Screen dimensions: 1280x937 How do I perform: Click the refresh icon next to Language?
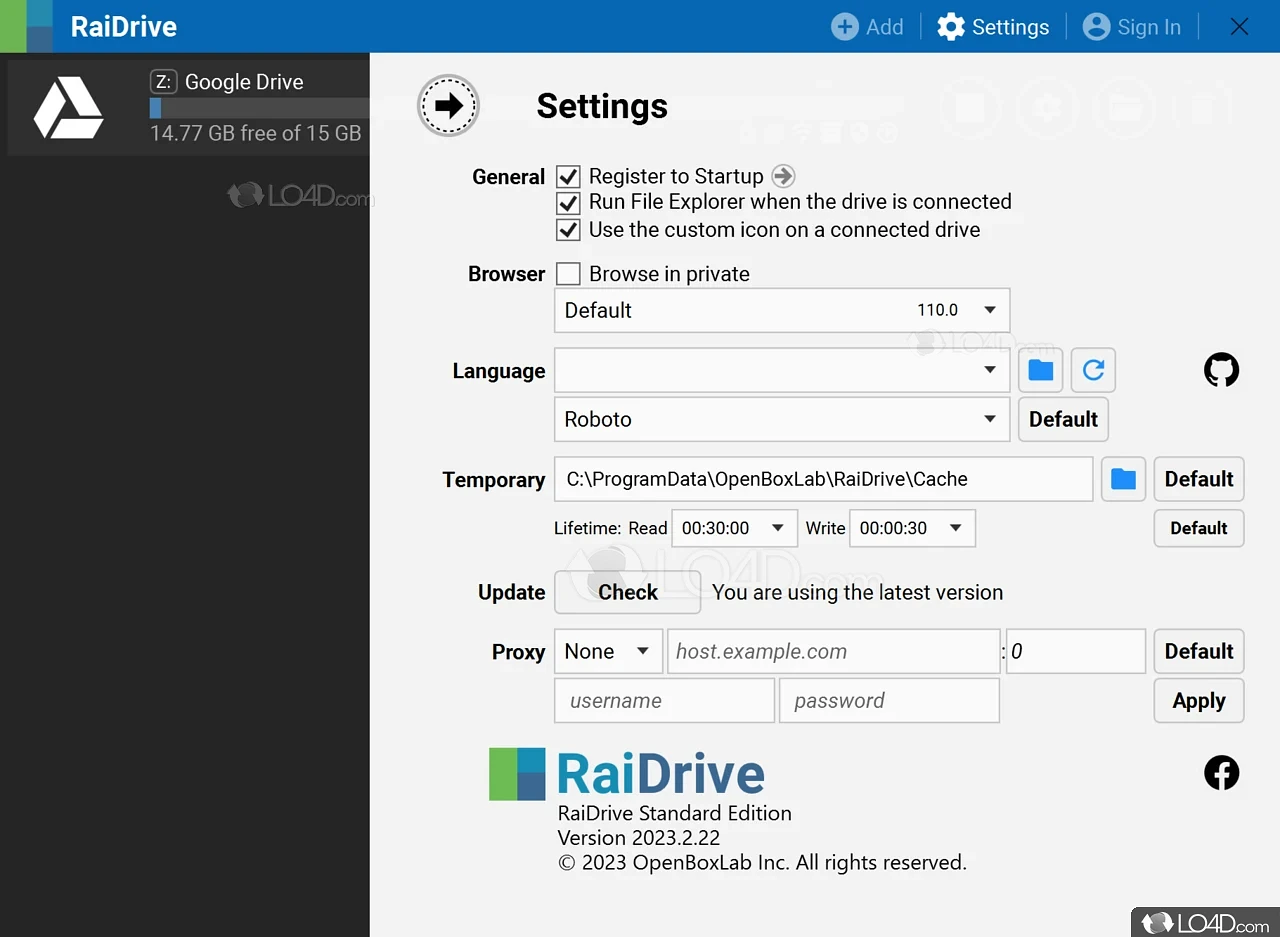point(1093,370)
